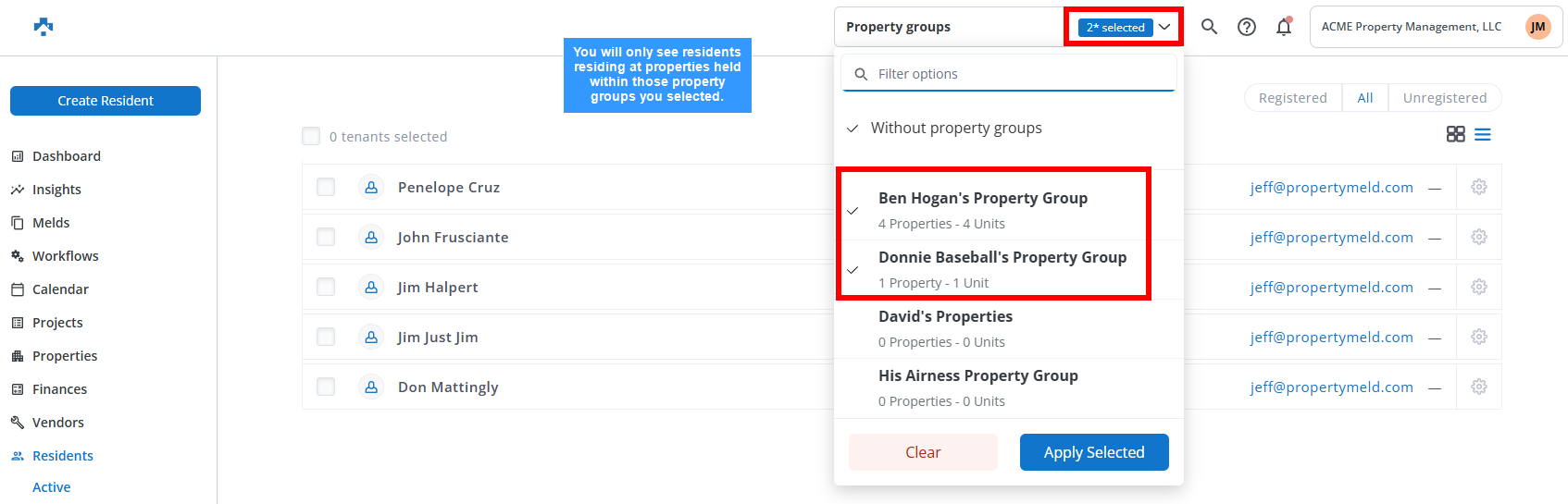
Task: Open the help question mark icon
Action: 1247,27
